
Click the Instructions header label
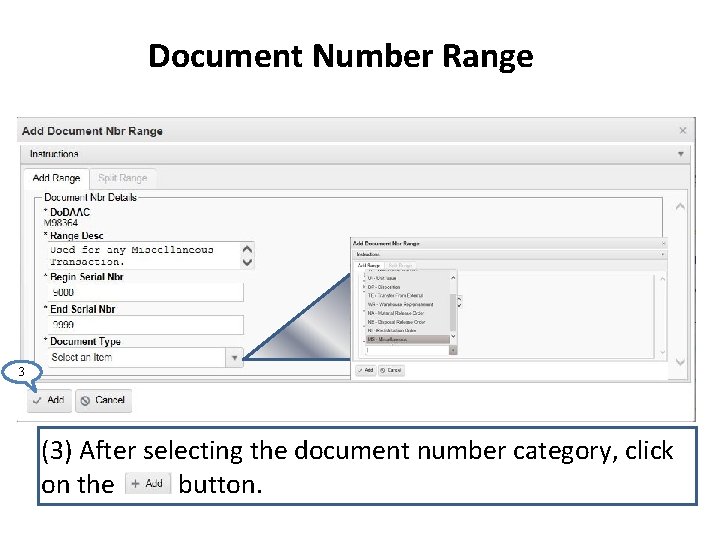54,154
